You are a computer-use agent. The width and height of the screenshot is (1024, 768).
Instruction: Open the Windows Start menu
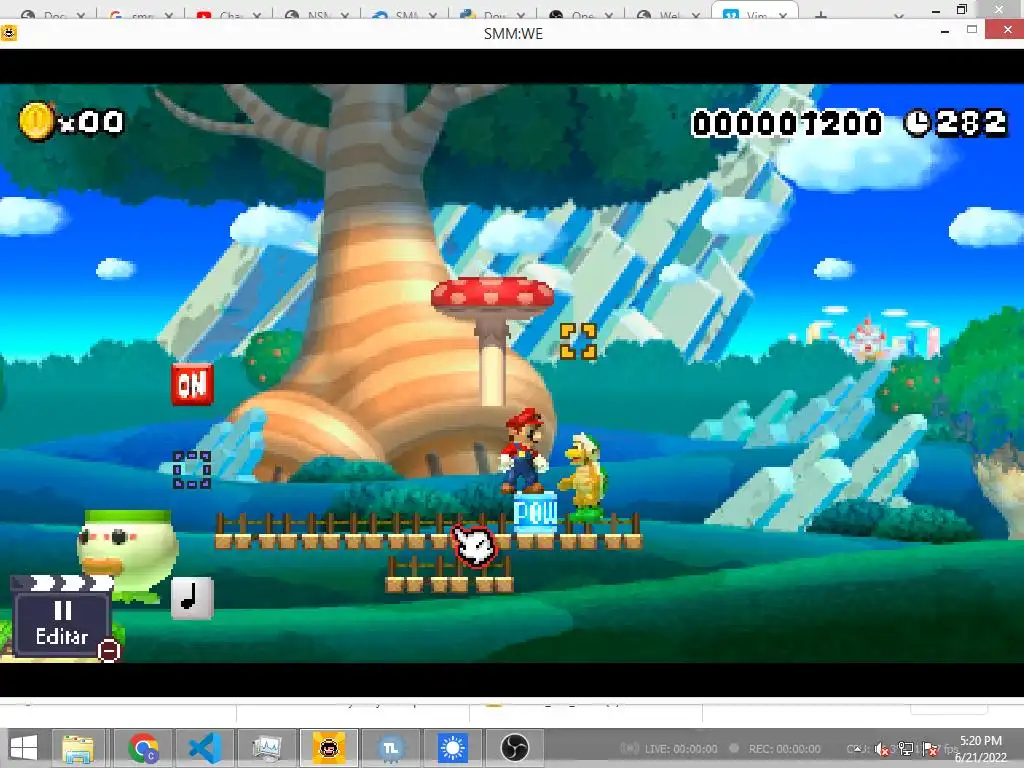pyautogui.click(x=24, y=748)
